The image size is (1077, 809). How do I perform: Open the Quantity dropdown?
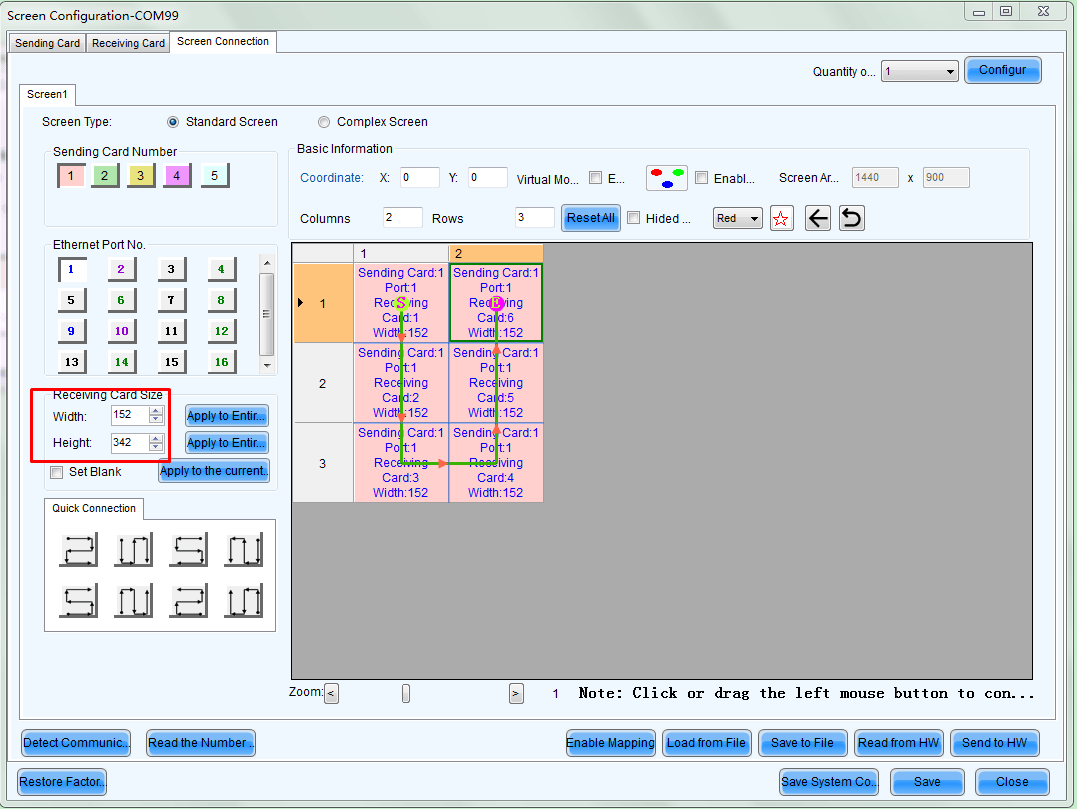919,72
